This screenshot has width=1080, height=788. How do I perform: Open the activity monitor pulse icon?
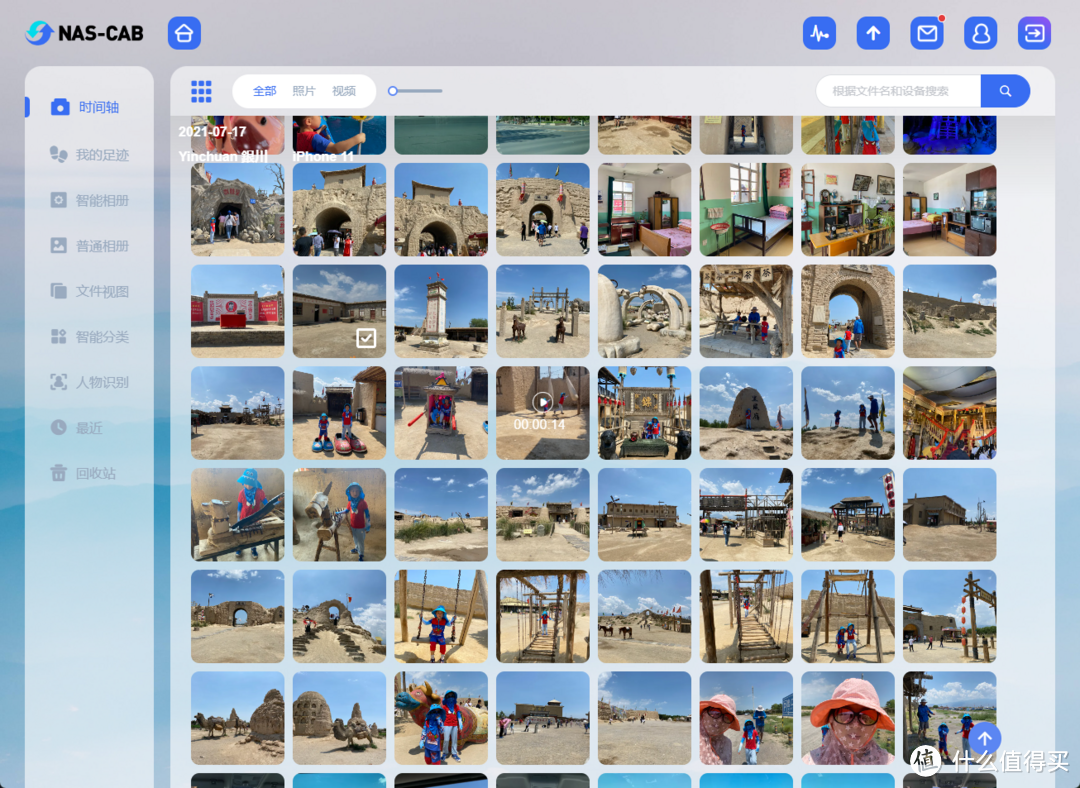coord(819,33)
